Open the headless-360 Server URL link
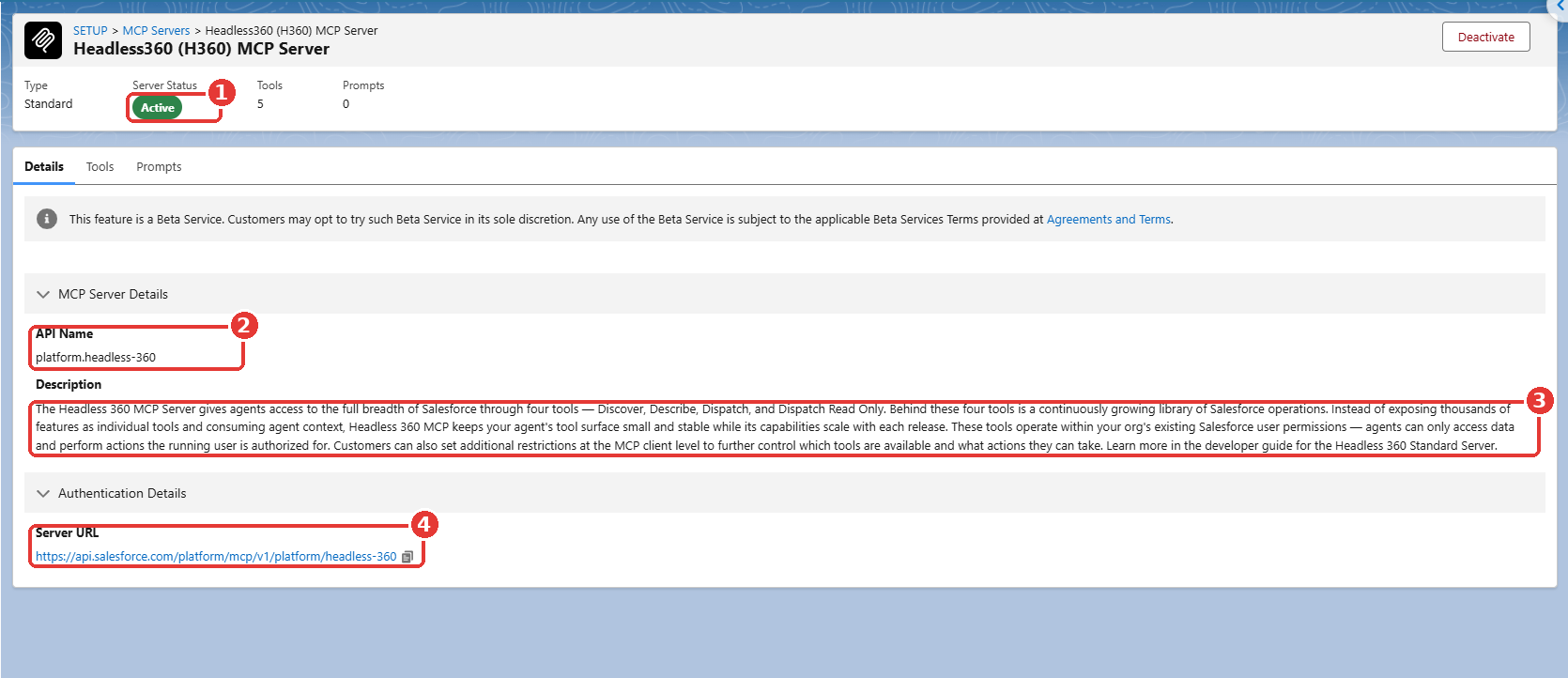Image resolution: width=1568 pixels, height=678 pixels. click(216, 557)
